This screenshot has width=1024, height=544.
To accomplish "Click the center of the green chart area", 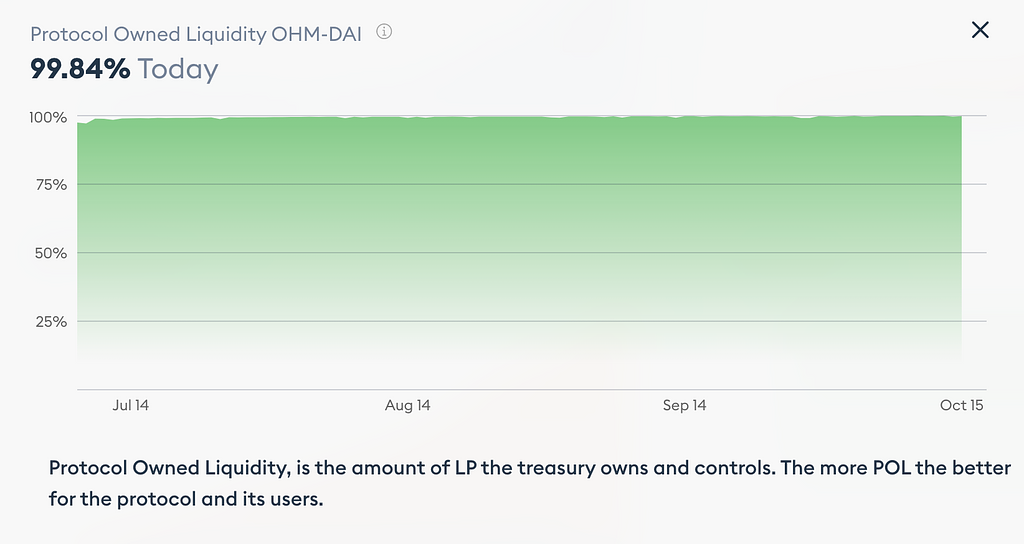I will 520,240.
